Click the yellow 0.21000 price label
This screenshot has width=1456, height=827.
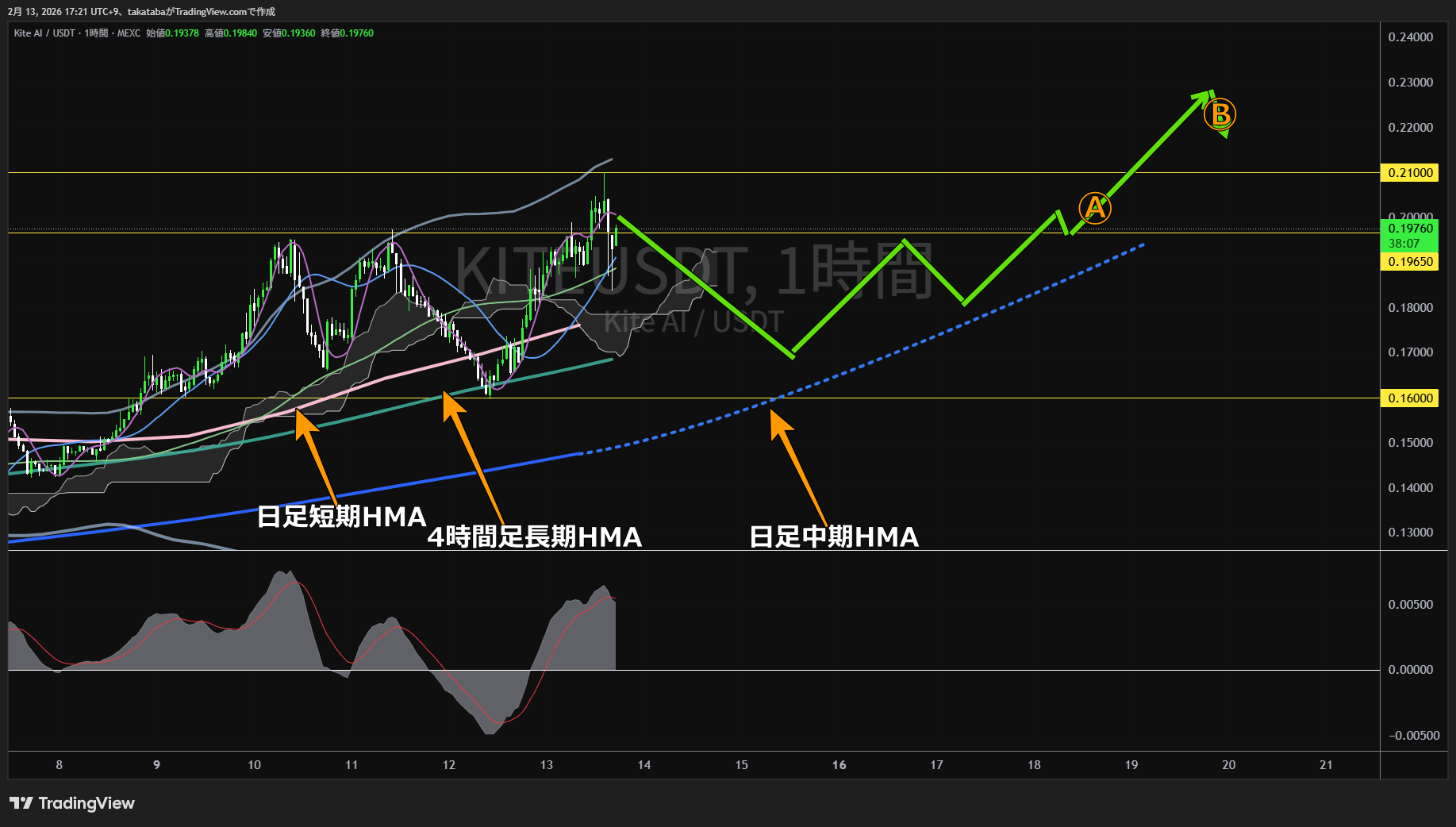[1410, 173]
